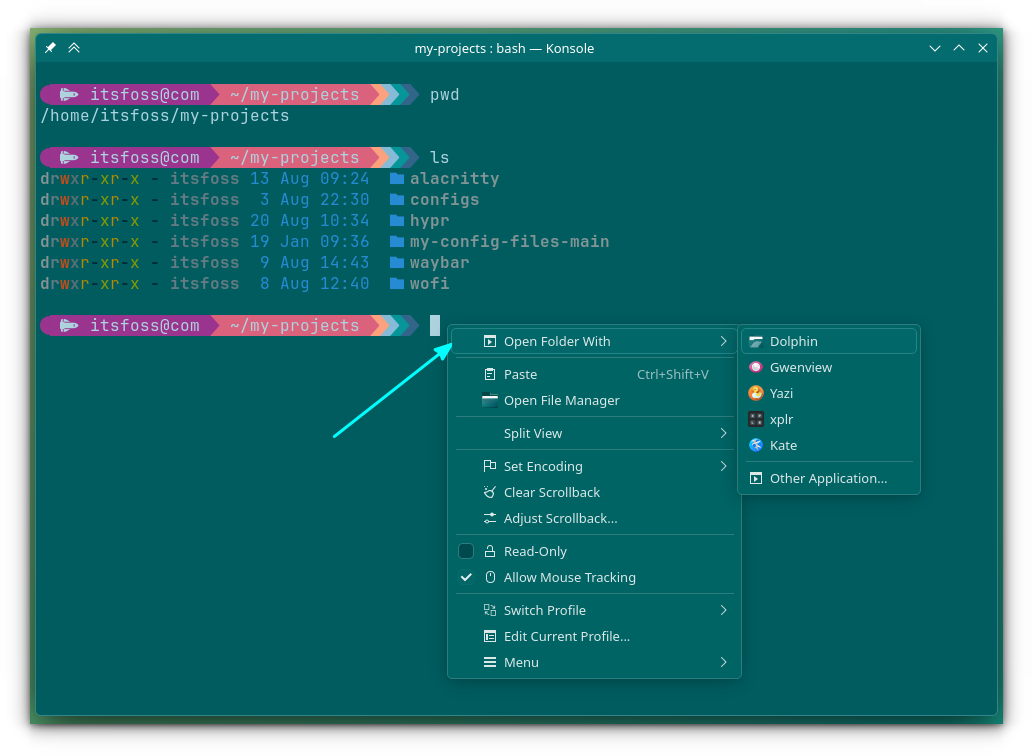
Task: Click the pin icon in title bar
Action: (50, 48)
